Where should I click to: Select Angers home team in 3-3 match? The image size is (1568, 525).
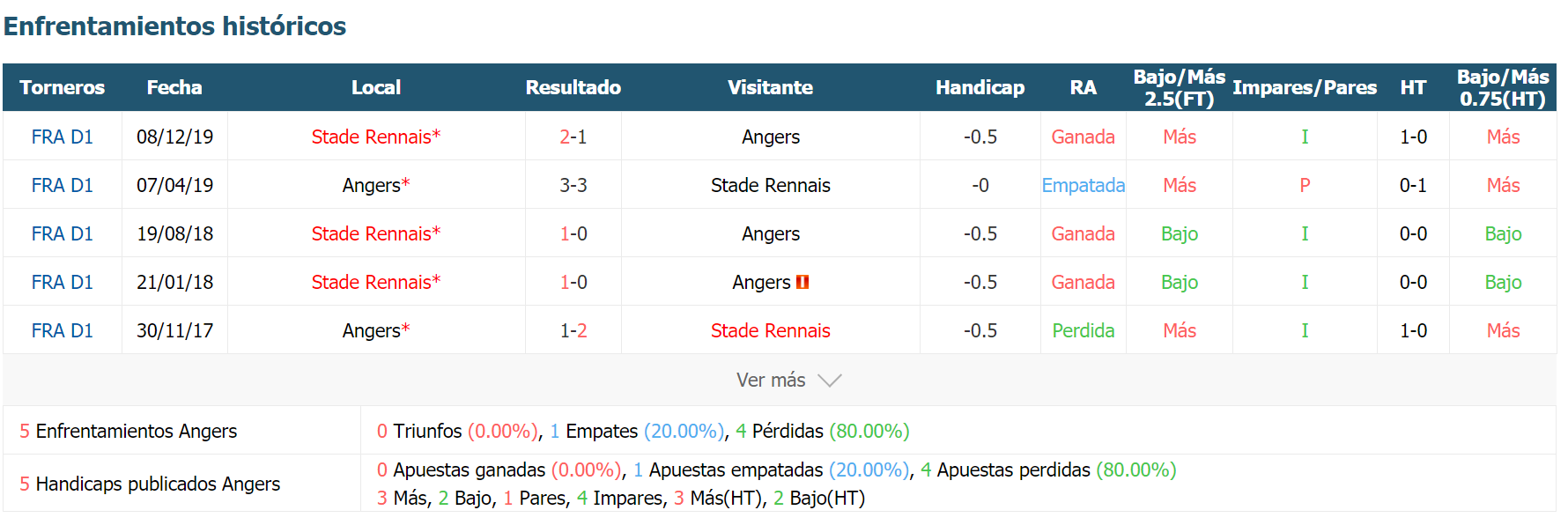(x=376, y=185)
